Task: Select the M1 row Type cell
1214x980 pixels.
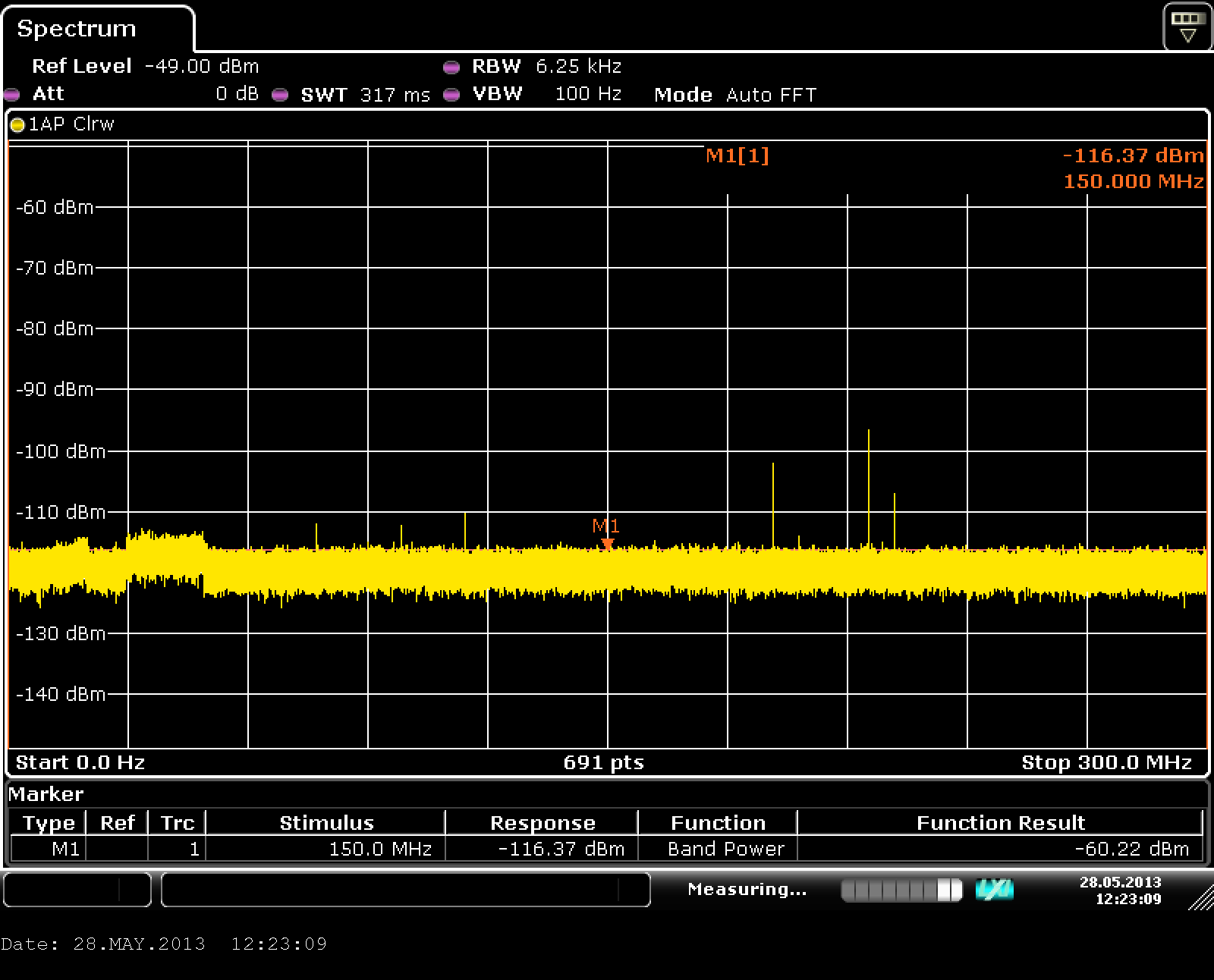Action: (49, 849)
